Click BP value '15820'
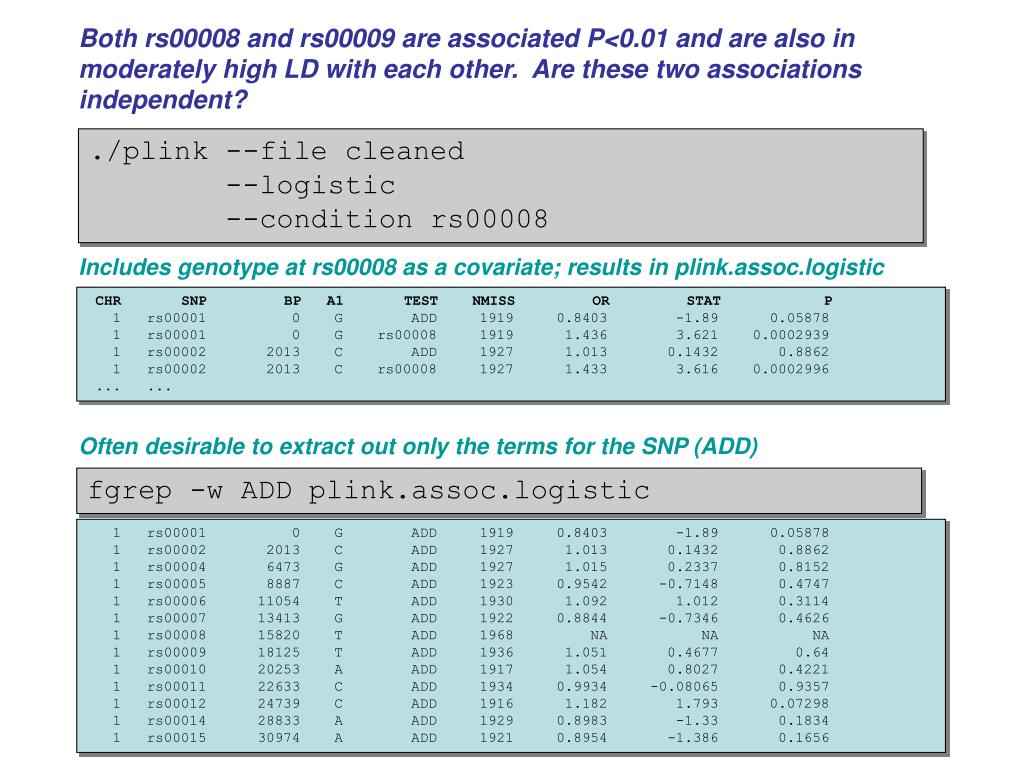The image size is (1024, 768). pyautogui.click(x=279, y=635)
